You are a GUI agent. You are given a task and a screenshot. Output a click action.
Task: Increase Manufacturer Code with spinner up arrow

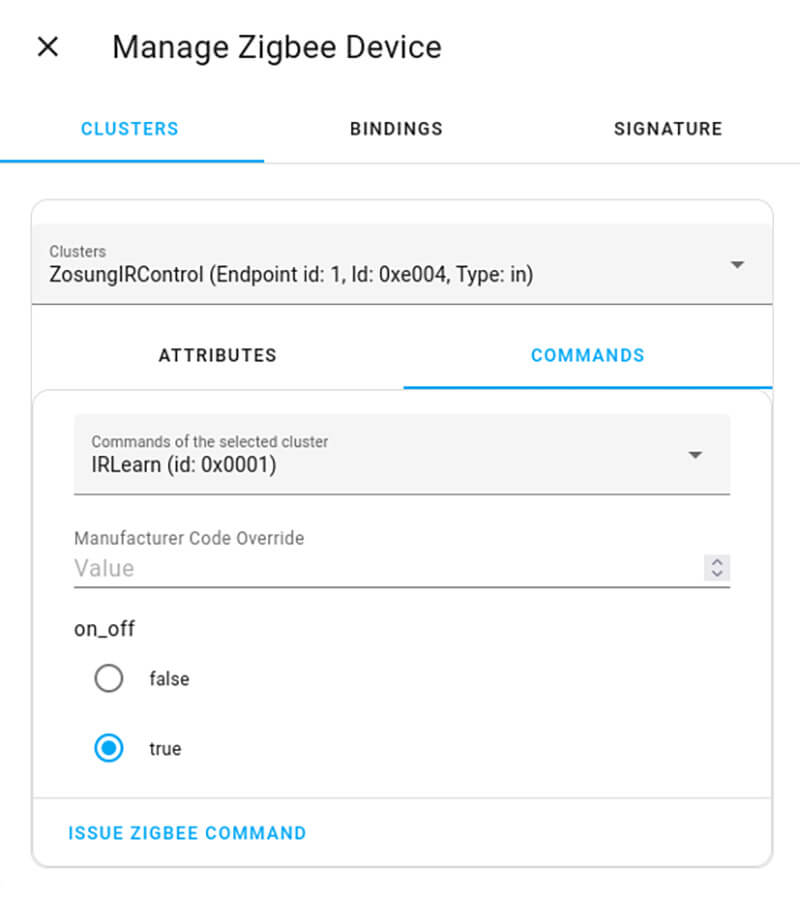click(x=717, y=563)
